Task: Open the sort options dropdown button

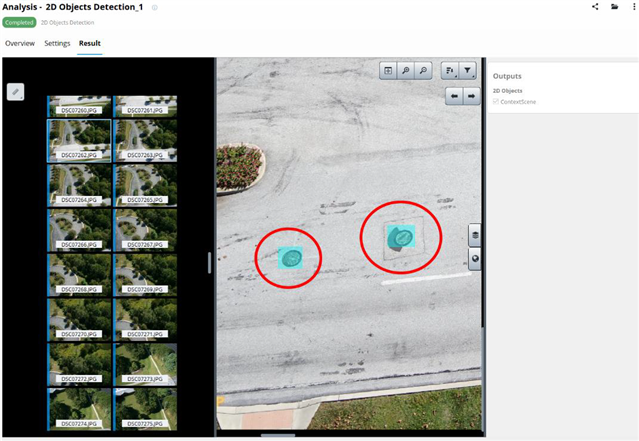Action: (x=450, y=71)
